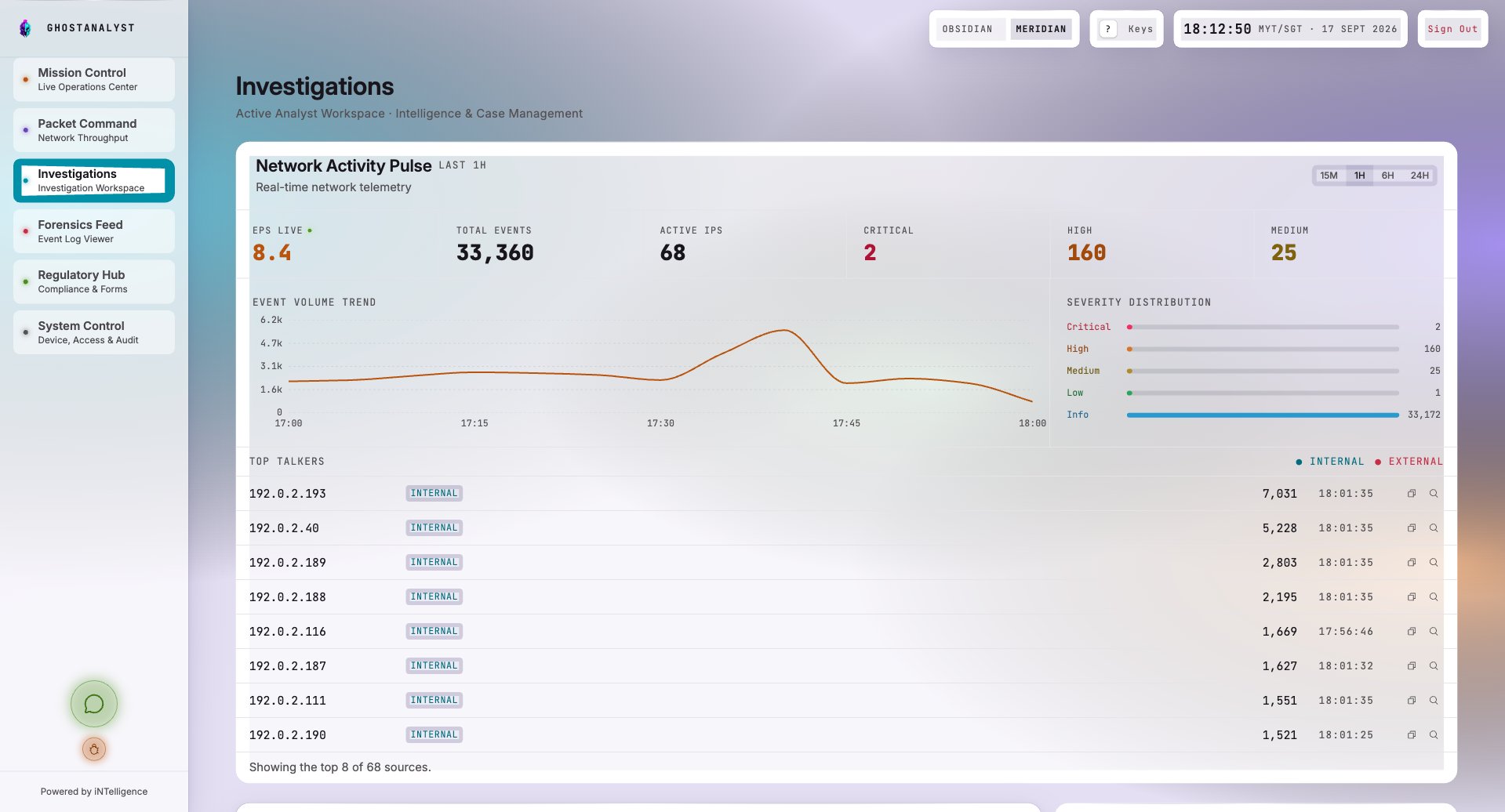Switch to the Obsidian theme
Viewport: 1505px width, 812px height.
pyautogui.click(x=967, y=29)
